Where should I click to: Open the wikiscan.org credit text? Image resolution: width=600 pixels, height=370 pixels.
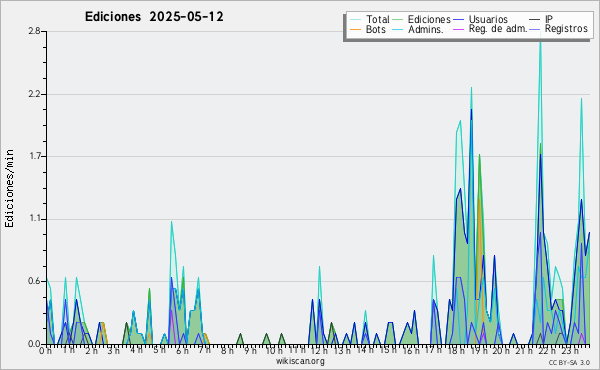[300, 361]
